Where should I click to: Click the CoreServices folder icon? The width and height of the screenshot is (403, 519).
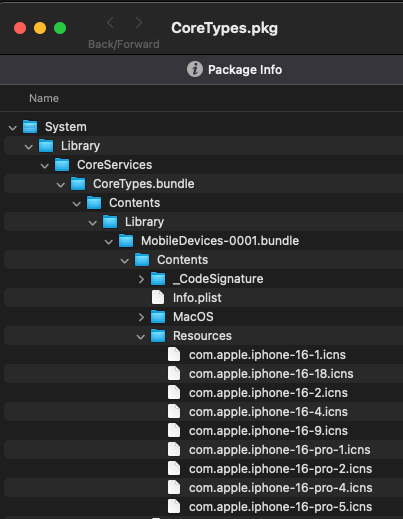pyautogui.click(x=62, y=165)
